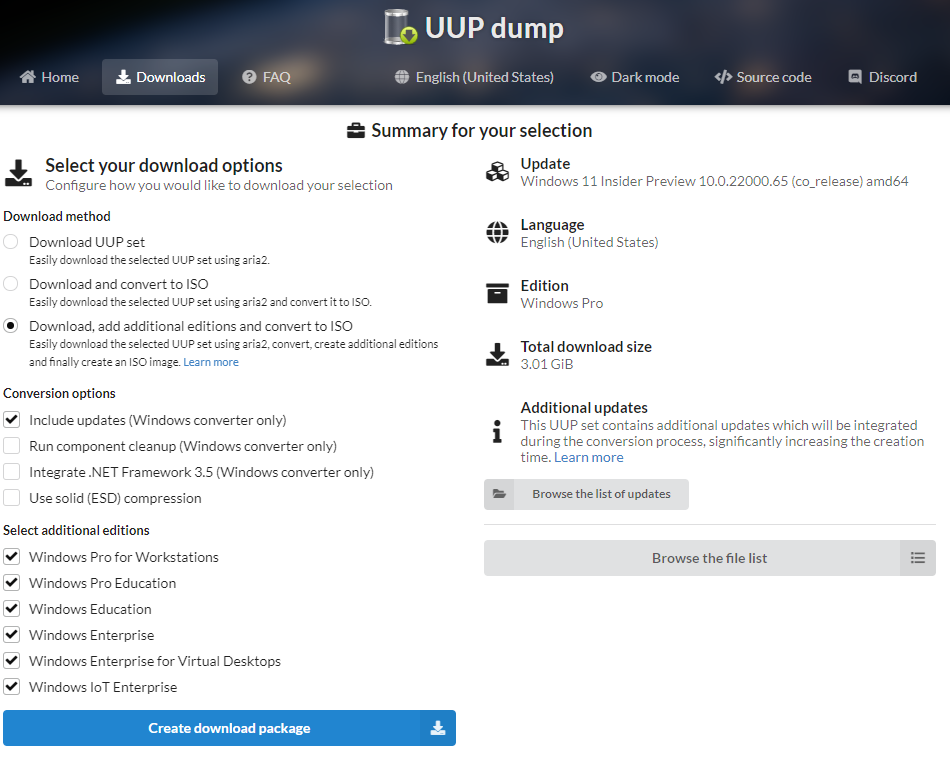Click the briefcase icon by Summary heading
This screenshot has width=950, height=757.
356,130
